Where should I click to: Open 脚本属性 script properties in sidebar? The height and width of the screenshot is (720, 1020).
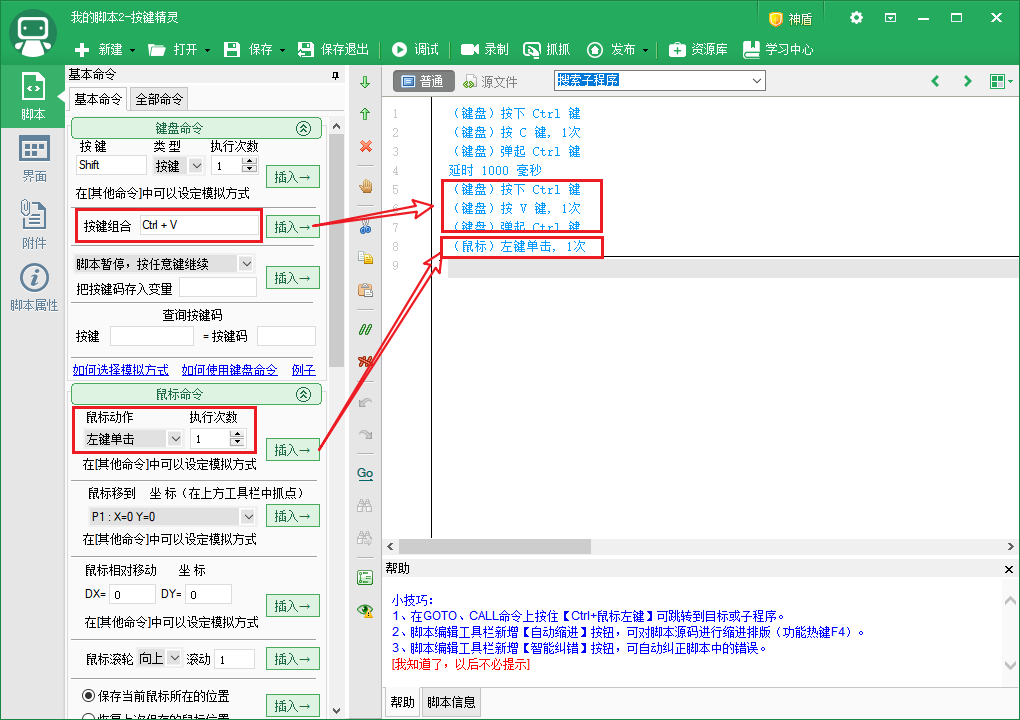[x=34, y=288]
